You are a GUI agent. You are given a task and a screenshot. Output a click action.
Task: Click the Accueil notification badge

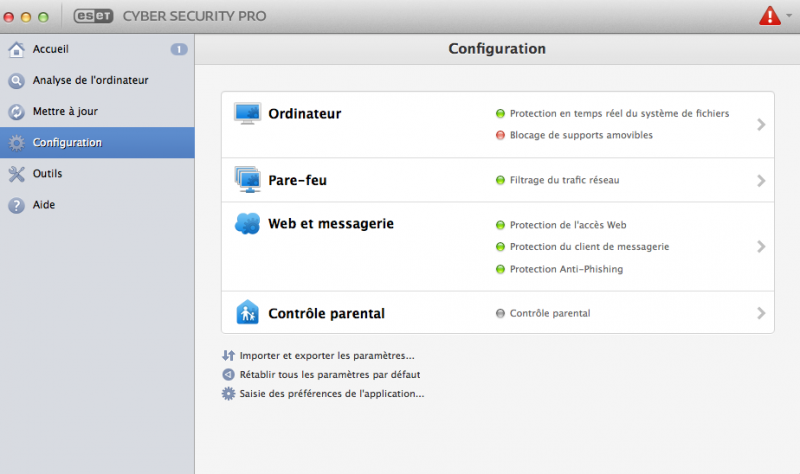pyautogui.click(x=179, y=49)
